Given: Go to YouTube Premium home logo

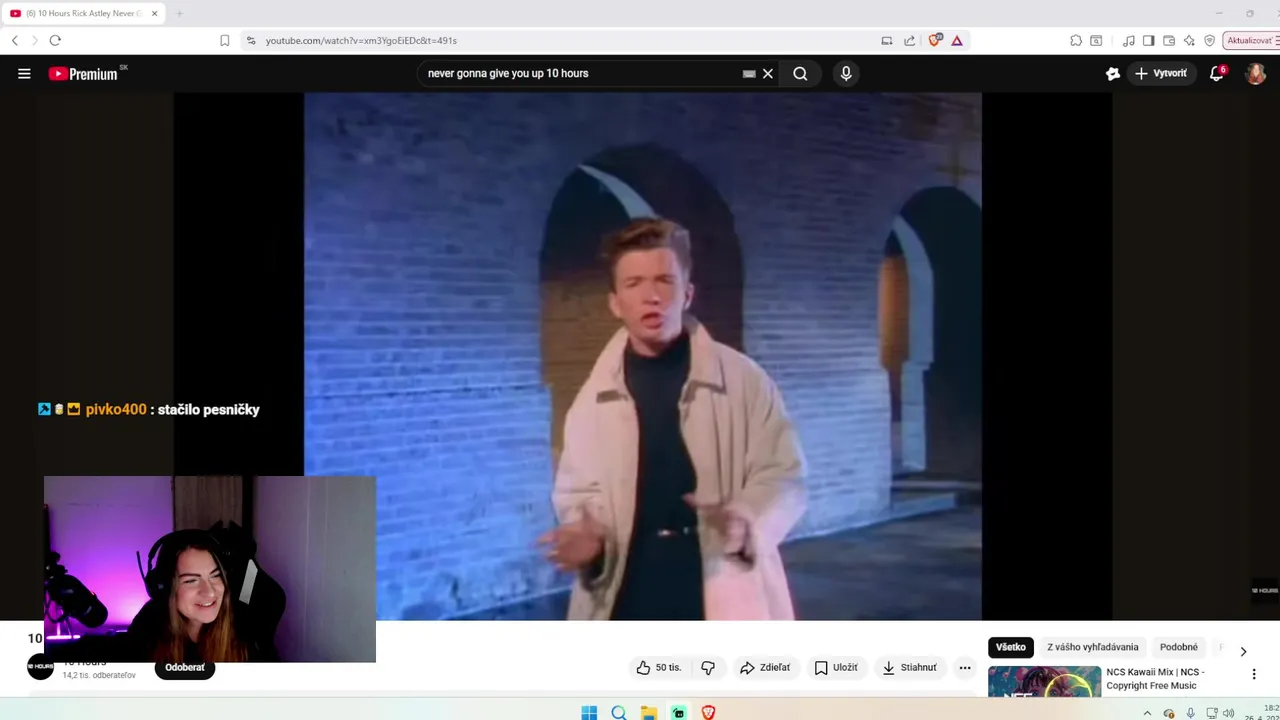Looking at the screenshot, I should click(x=84, y=73).
